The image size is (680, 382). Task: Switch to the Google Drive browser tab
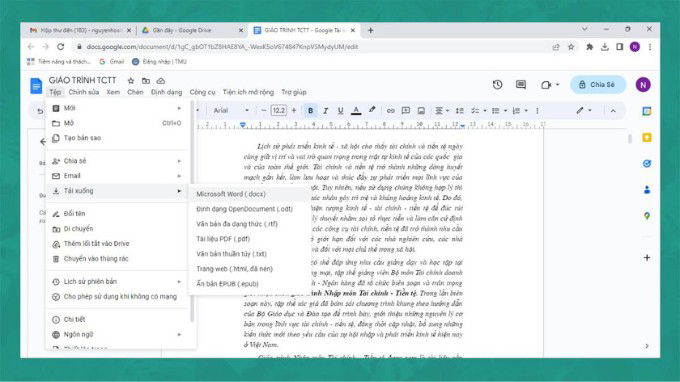pyautogui.click(x=193, y=30)
